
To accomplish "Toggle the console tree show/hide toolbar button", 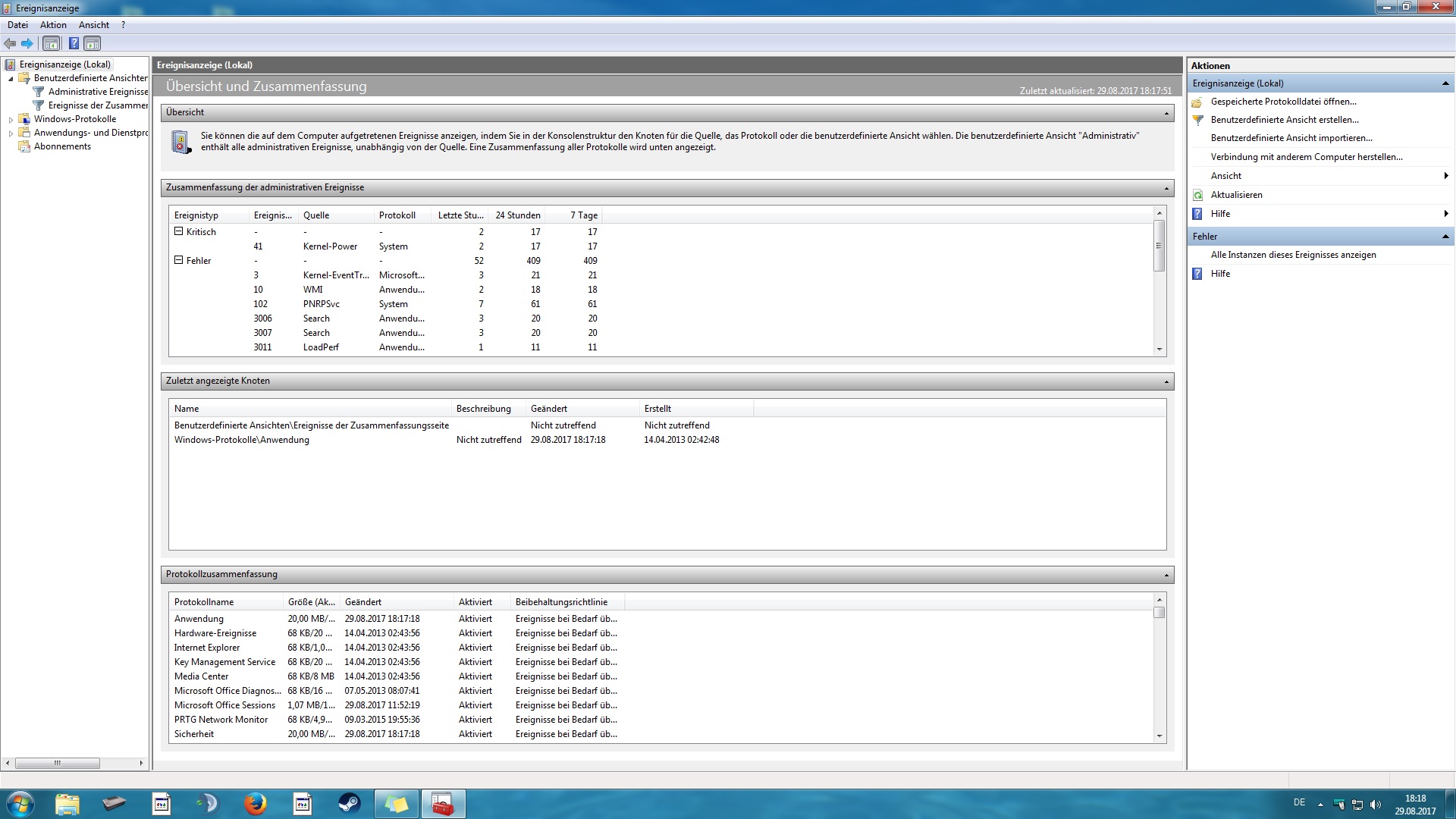I will click(51, 44).
